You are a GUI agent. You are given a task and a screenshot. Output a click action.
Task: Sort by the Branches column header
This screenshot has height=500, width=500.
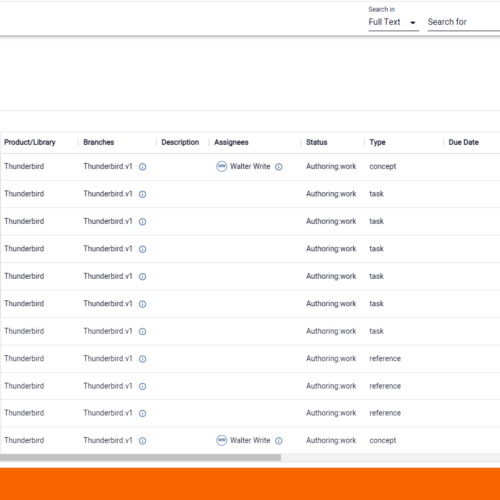click(x=99, y=142)
